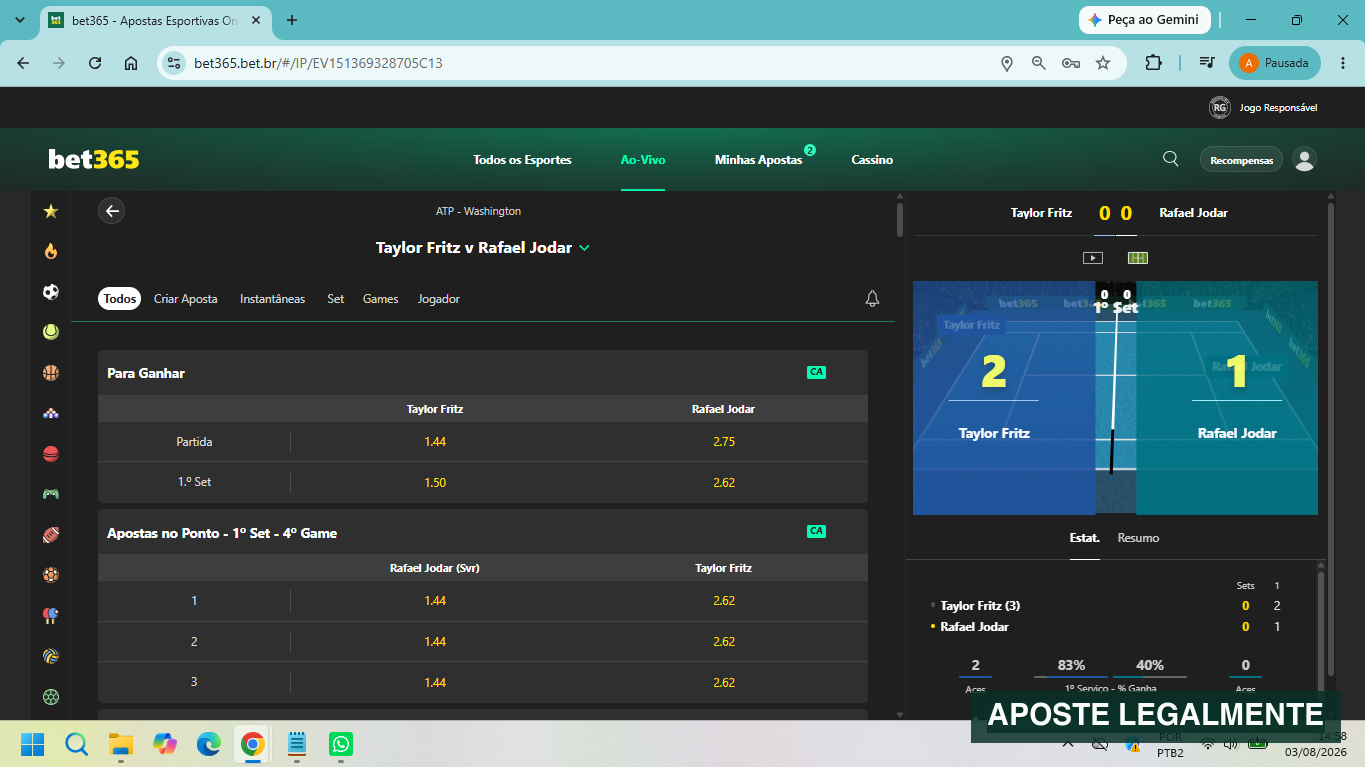Viewport: 1365px width, 767px height.
Task: Open Minhas Apostas menu
Action: (758, 160)
